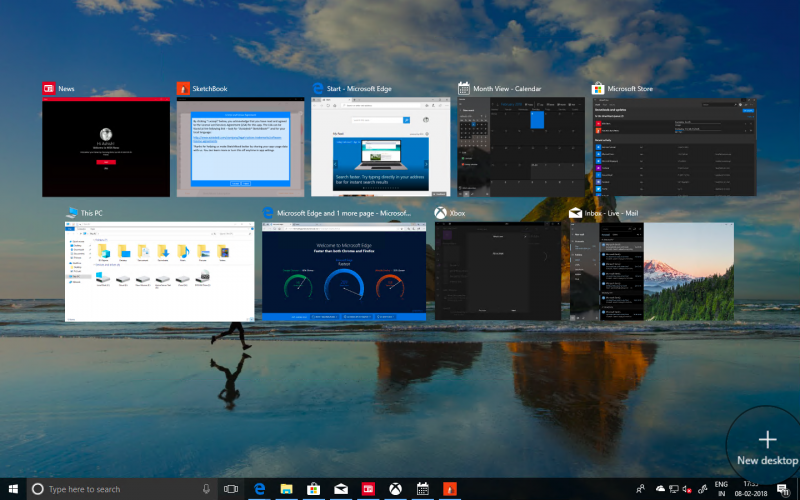This screenshot has height=500, width=800.
Task: Launch Microsoft Store from the taskbar
Action: click(x=313, y=489)
